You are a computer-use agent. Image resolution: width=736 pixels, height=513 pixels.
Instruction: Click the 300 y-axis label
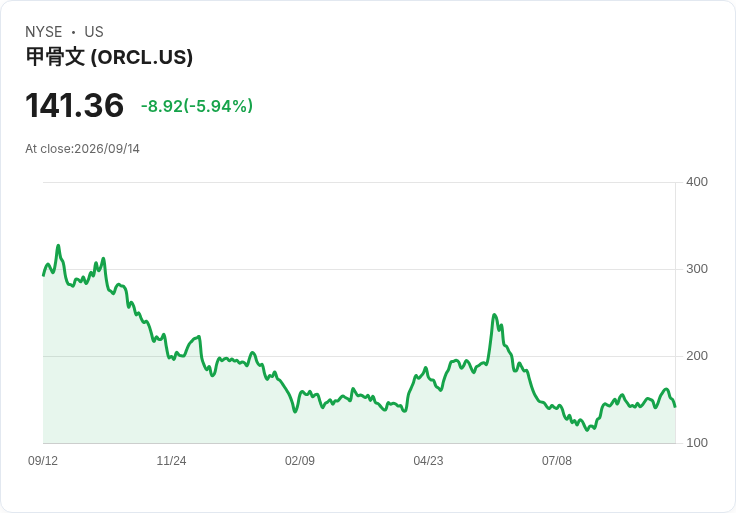[697, 269]
